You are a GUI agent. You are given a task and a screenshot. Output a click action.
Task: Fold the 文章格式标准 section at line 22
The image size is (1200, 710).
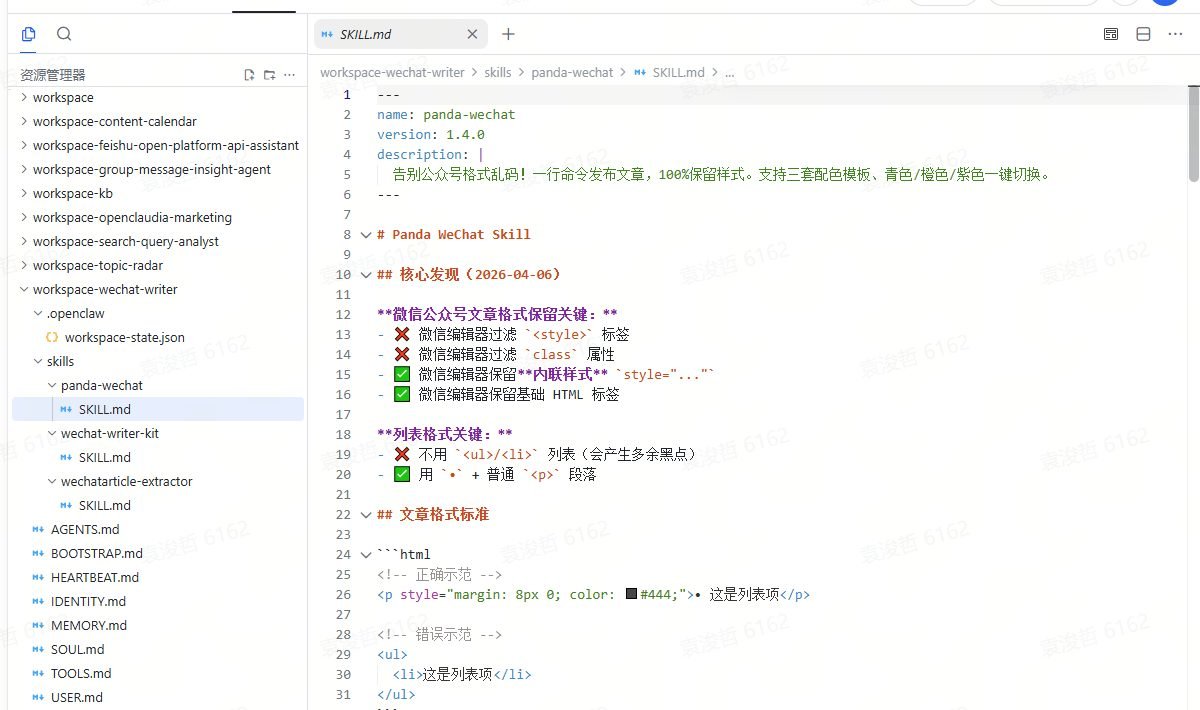point(365,515)
